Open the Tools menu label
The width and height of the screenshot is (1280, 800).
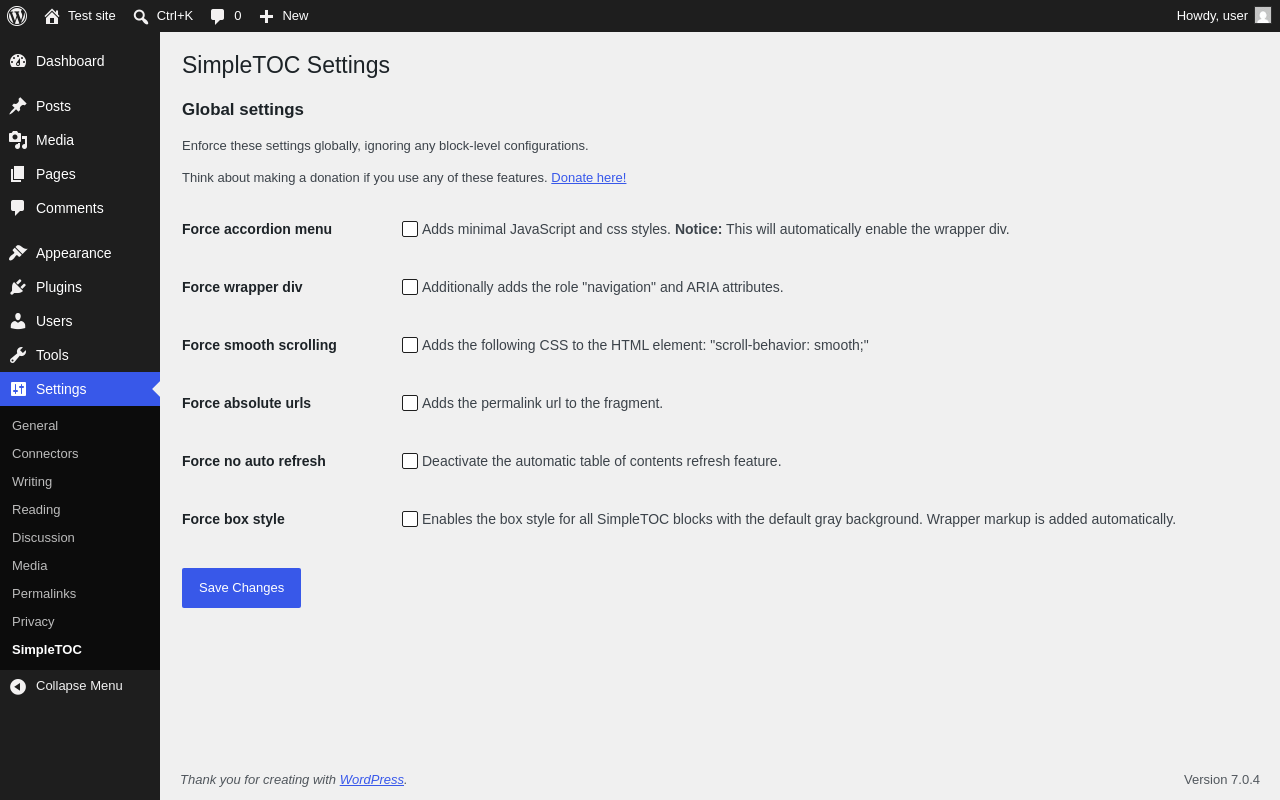(x=52, y=355)
